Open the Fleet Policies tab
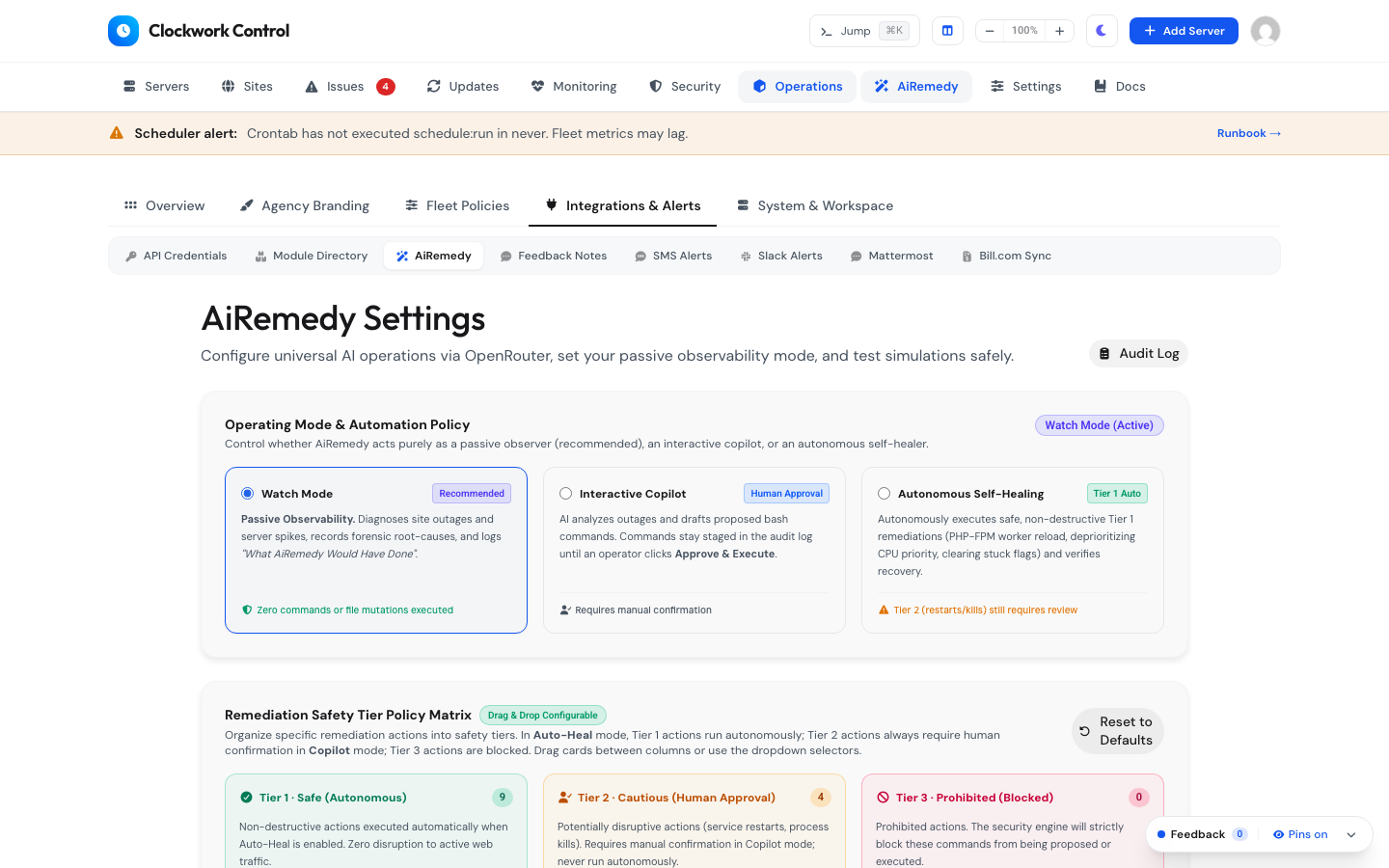 tap(457, 205)
